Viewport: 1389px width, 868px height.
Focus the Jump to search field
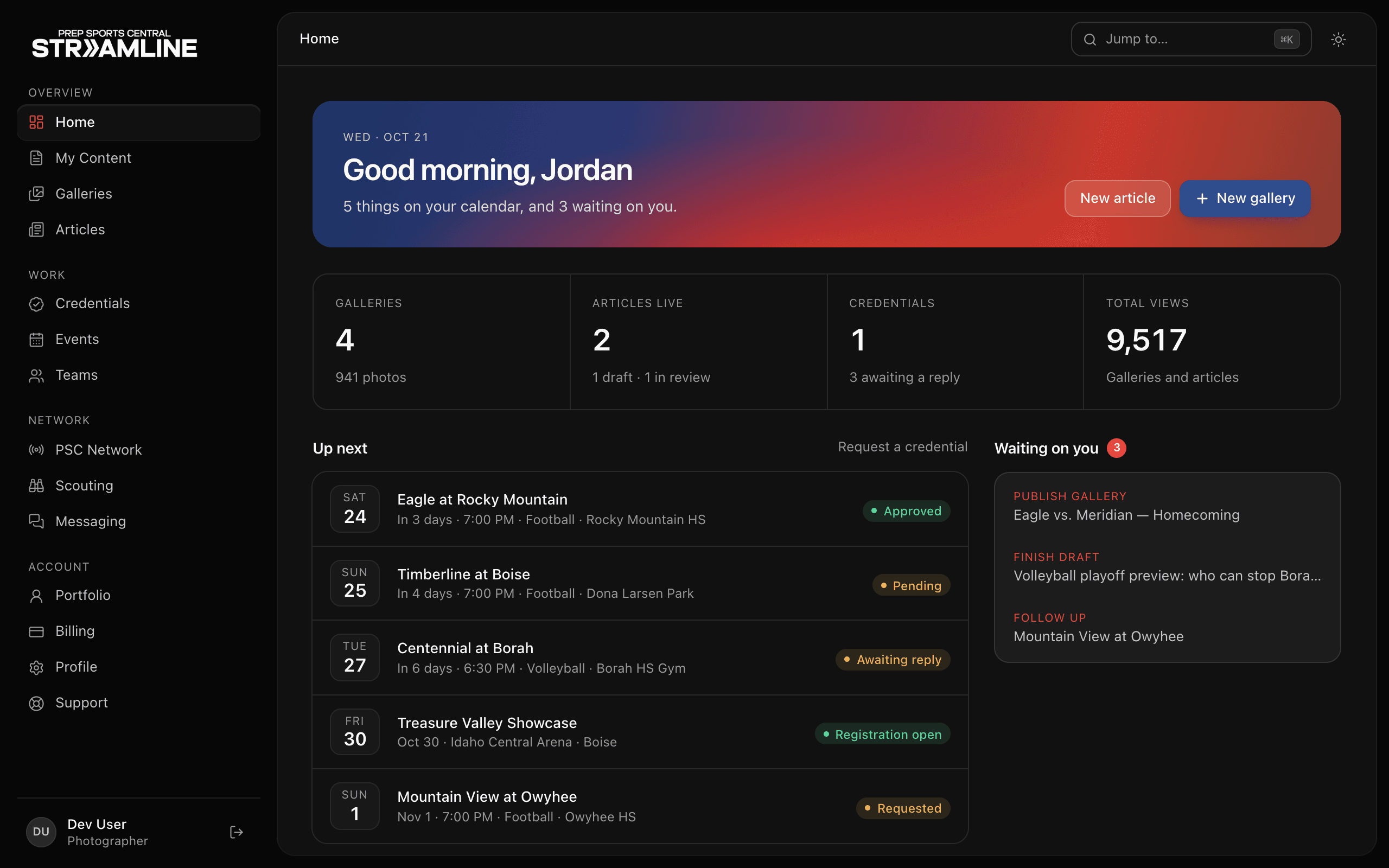click(1191, 39)
